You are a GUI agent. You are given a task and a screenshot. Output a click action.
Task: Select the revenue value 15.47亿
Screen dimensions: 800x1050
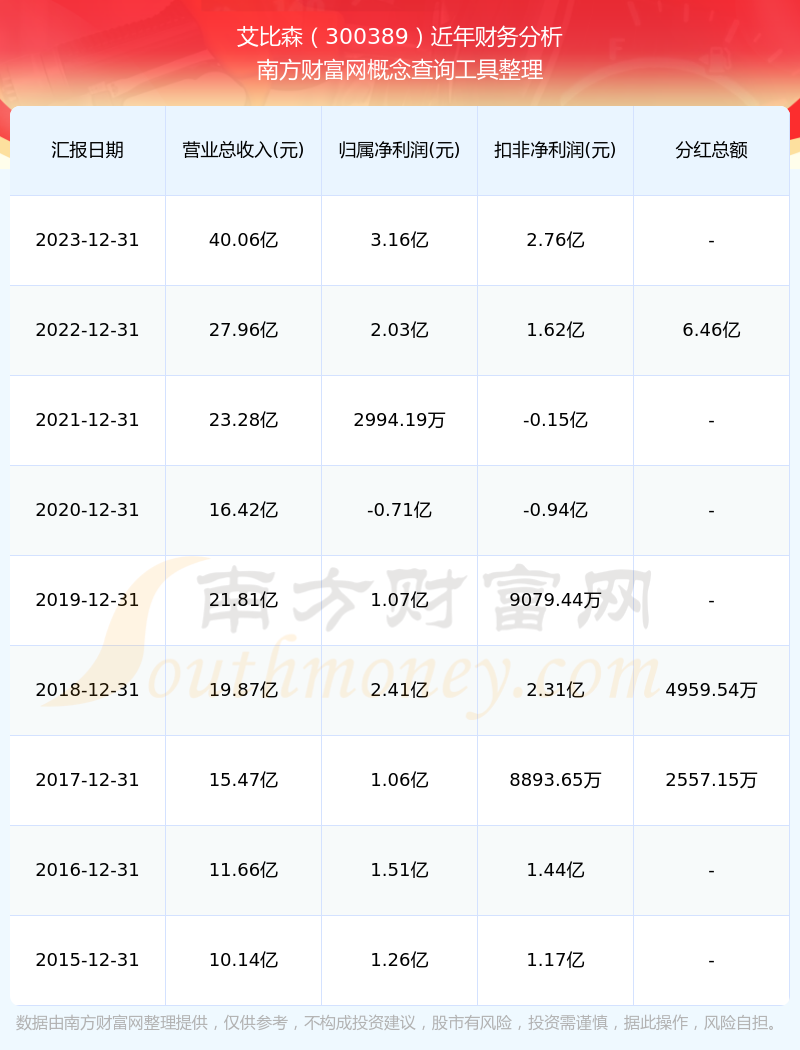pyautogui.click(x=243, y=780)
